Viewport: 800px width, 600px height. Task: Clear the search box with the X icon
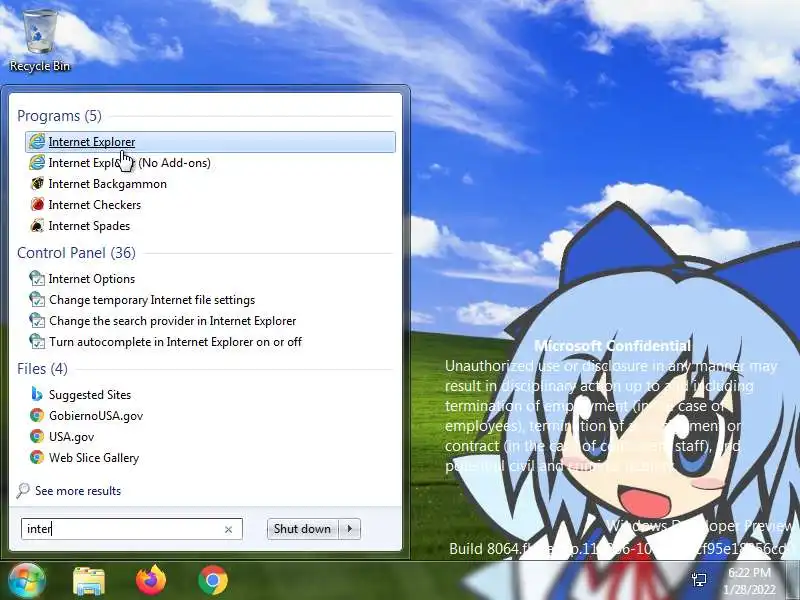[228, 530]
